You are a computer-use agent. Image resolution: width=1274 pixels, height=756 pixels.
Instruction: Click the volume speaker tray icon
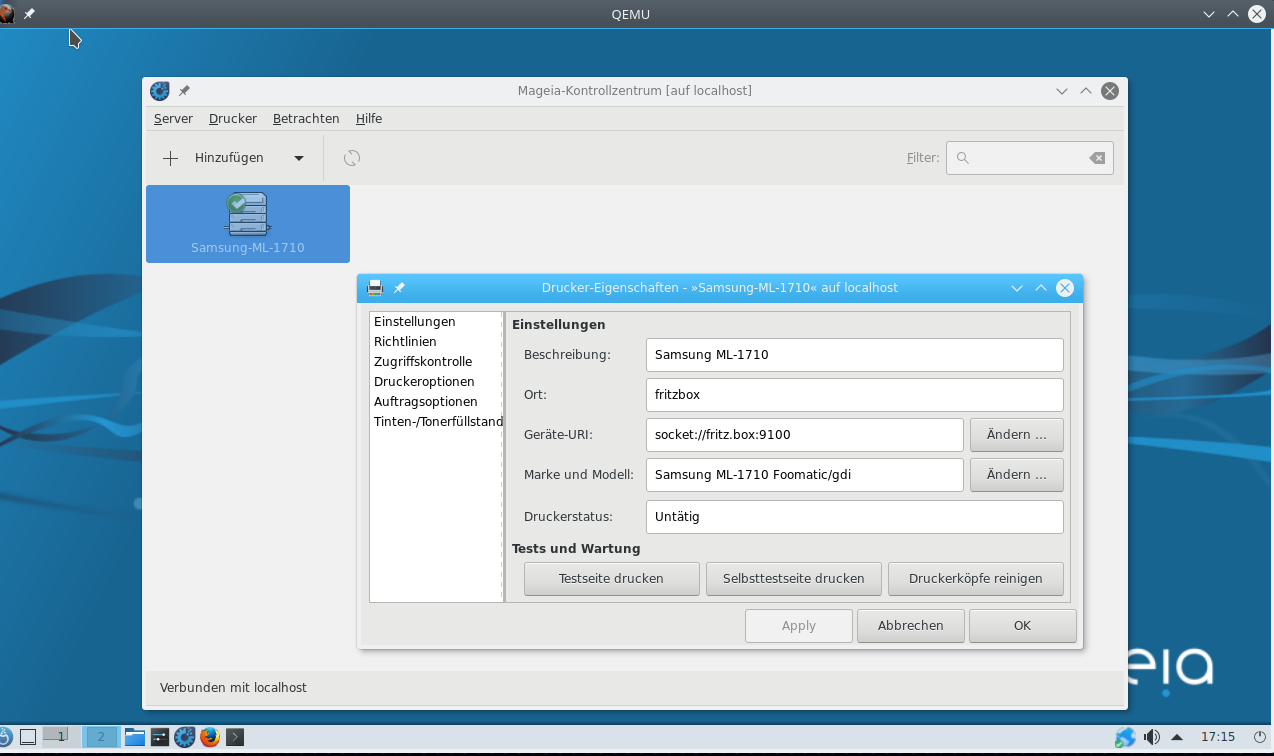click(x=1152, y=737)
